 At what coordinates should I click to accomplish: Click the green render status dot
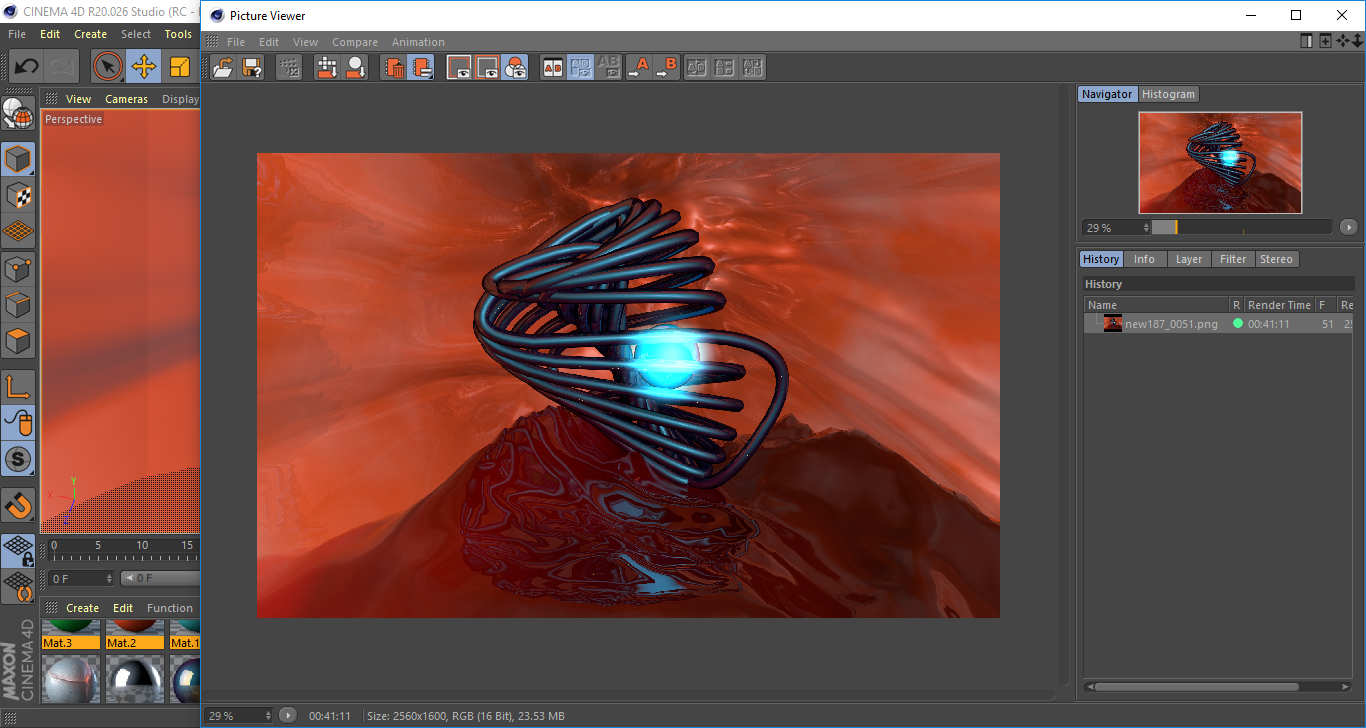1238,323
